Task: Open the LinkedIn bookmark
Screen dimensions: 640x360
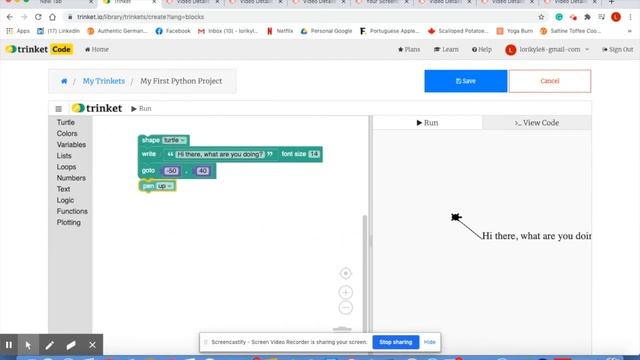Action: (58, 31)
